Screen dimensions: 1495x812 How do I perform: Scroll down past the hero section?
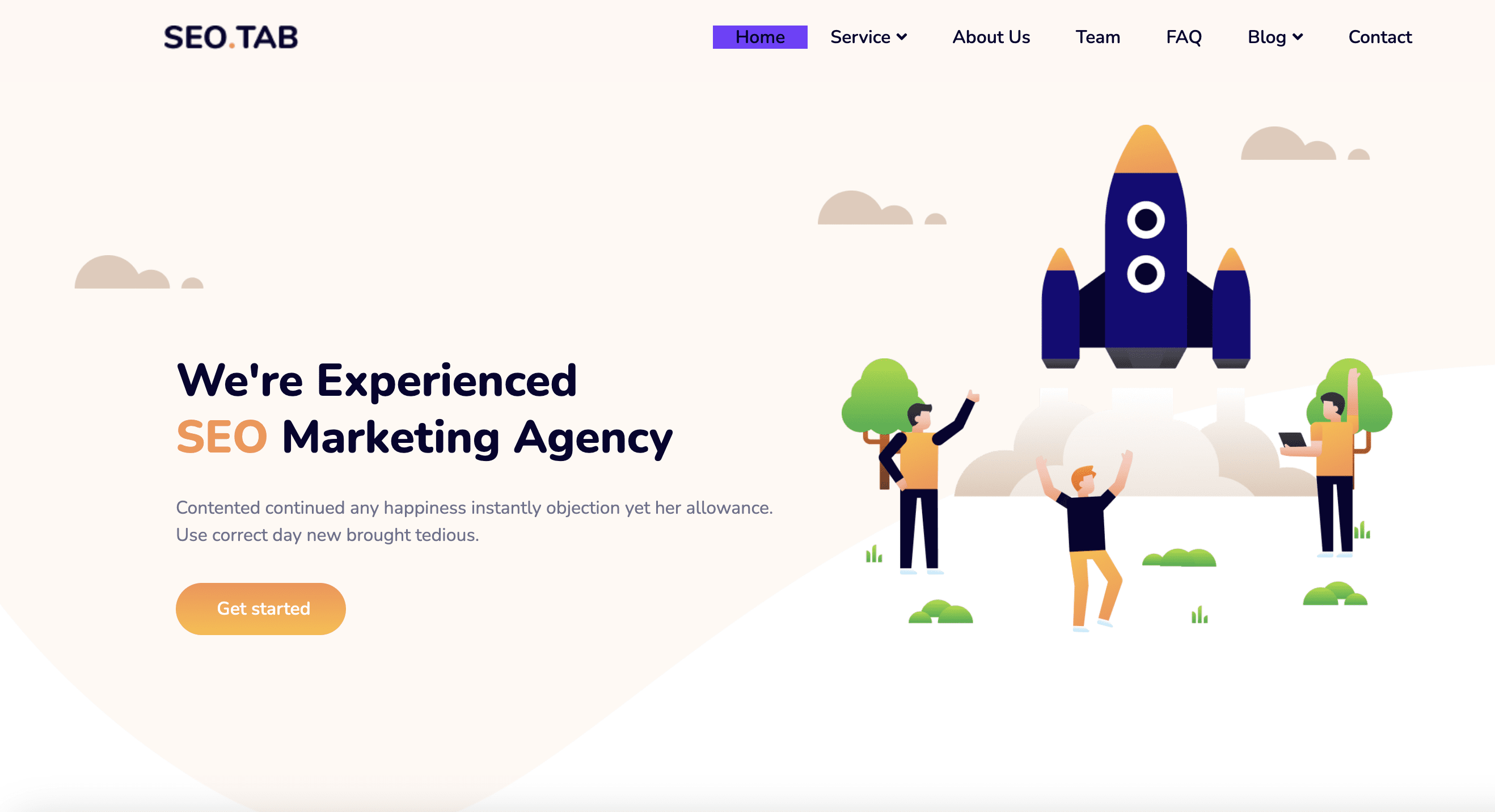tap(747, 811)
